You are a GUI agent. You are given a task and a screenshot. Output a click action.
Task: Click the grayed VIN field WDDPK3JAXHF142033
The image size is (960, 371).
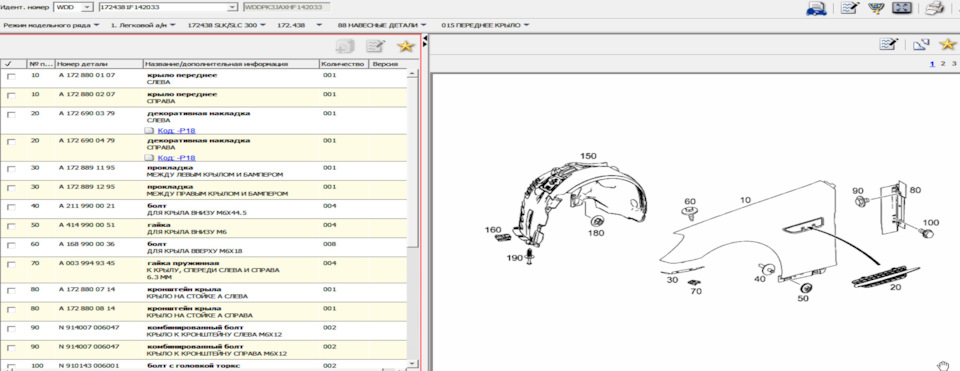tap(287, 7)
